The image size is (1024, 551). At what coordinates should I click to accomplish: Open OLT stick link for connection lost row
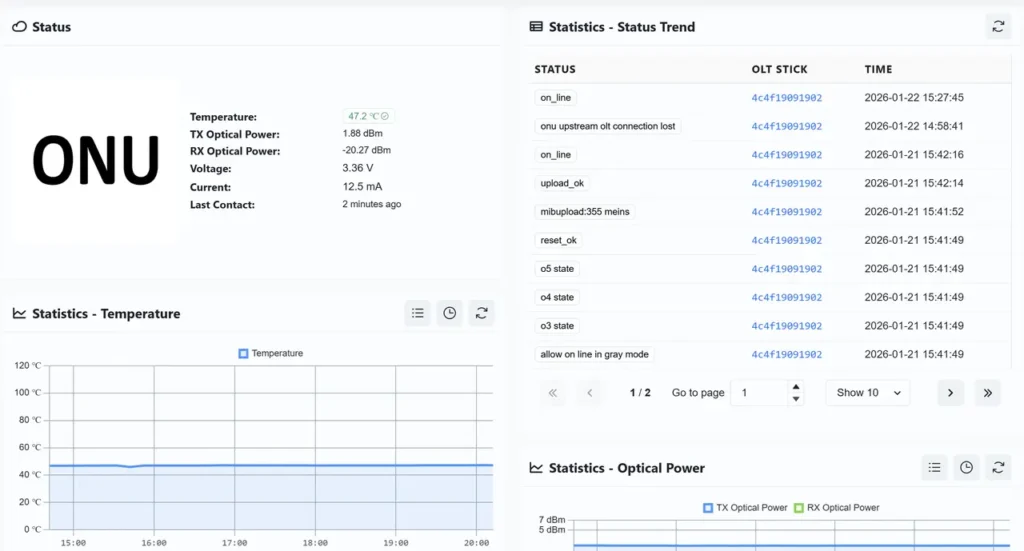pyautogui.click(x=786, y=126)
